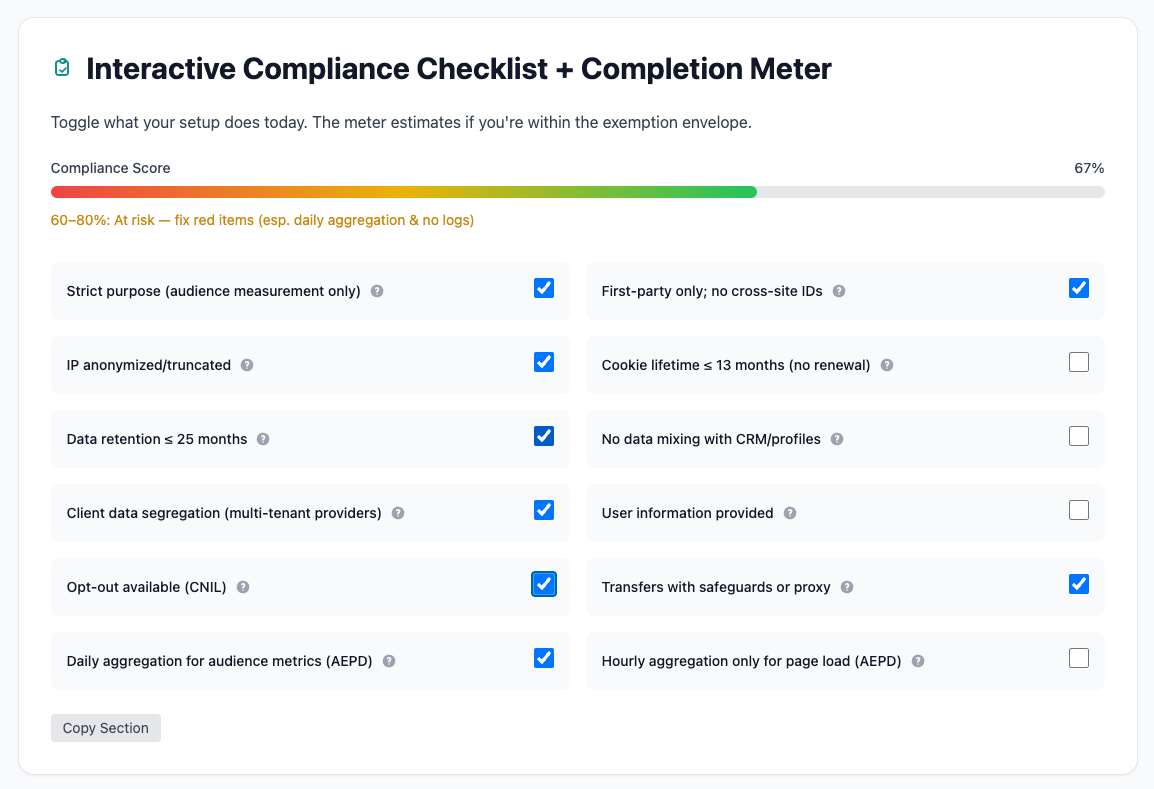Enable Cookie lifetime ≤ 13 months
Image resolution: width=1154 pixels, height=789 pixels.
point(1078,361)
